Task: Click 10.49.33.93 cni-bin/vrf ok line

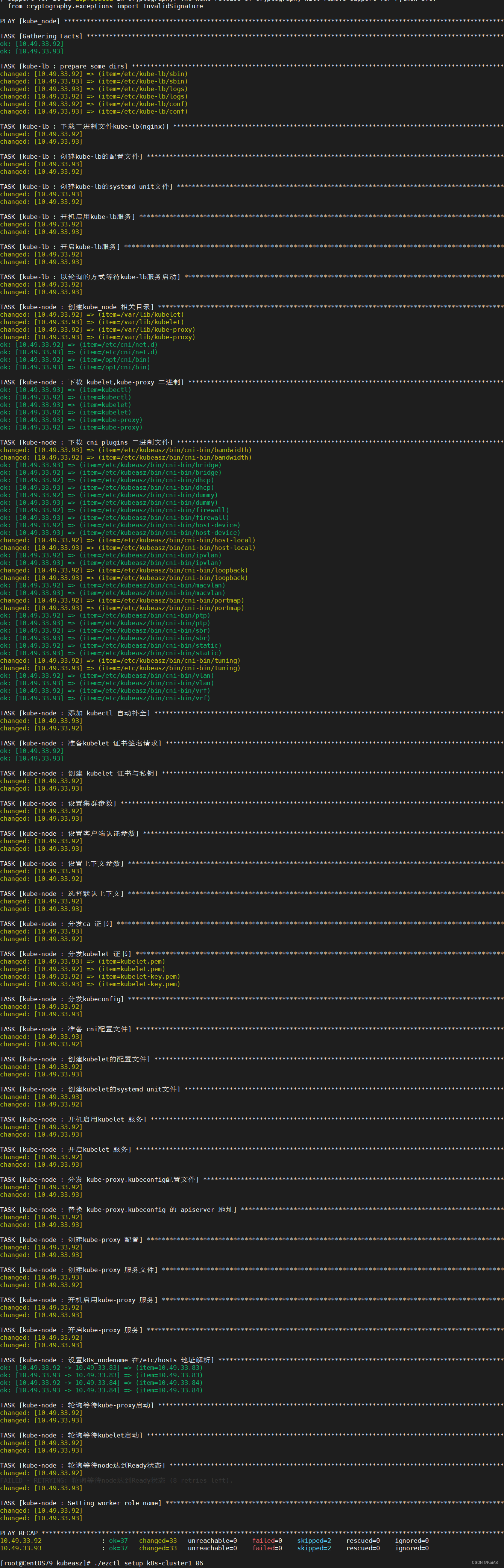Action: coord(105,698)
